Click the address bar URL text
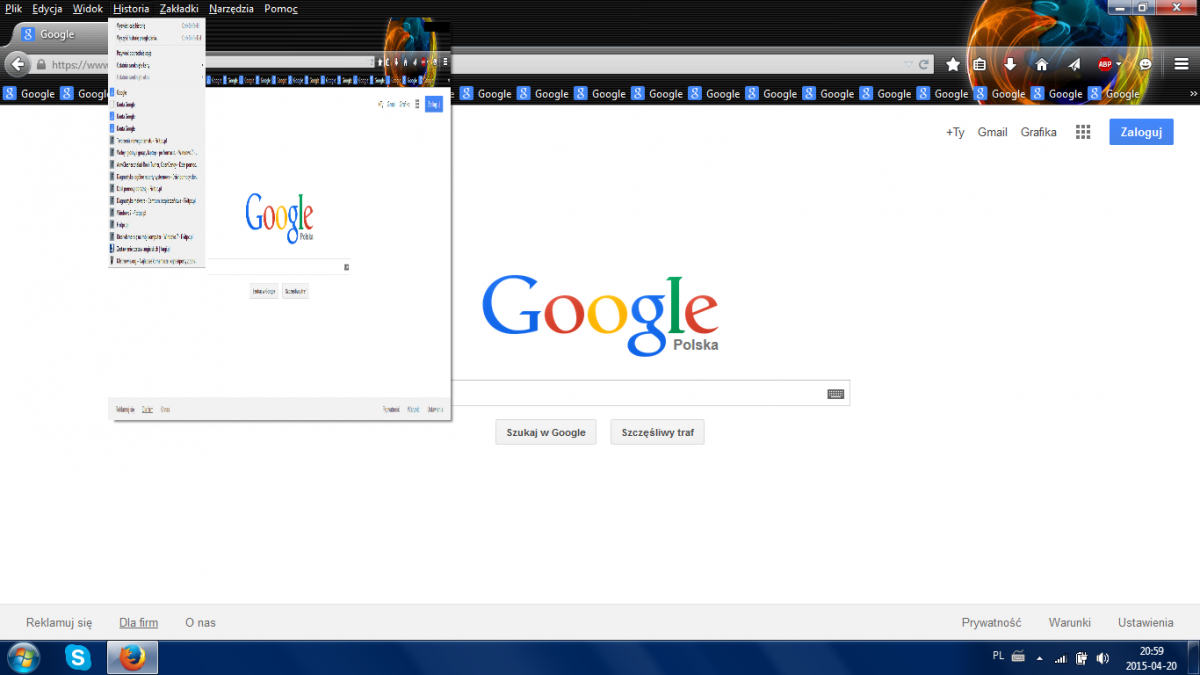The height and width of the screenshot is (675, 1200). click(x=79, y=64)
